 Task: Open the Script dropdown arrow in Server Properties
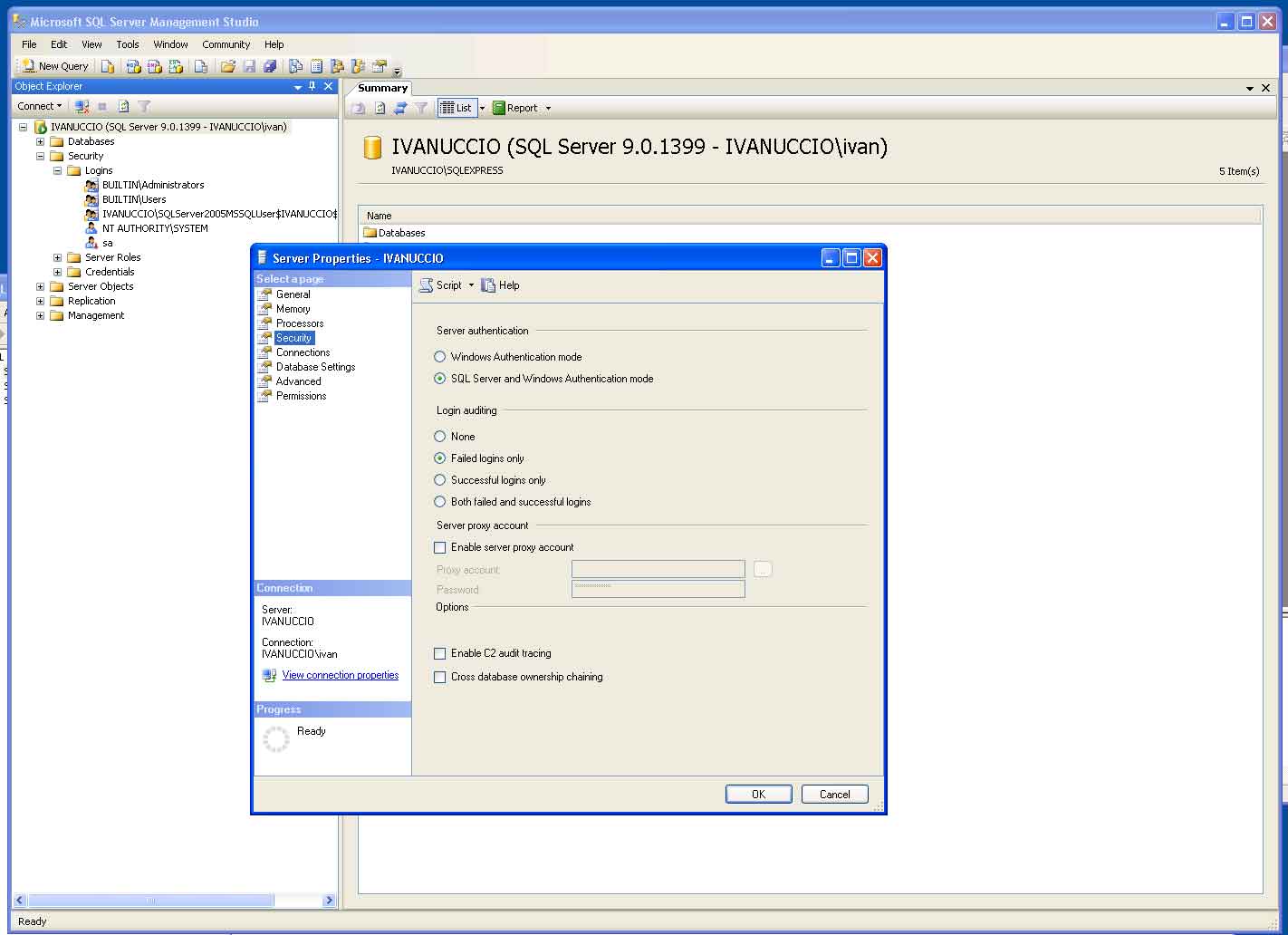471,285
